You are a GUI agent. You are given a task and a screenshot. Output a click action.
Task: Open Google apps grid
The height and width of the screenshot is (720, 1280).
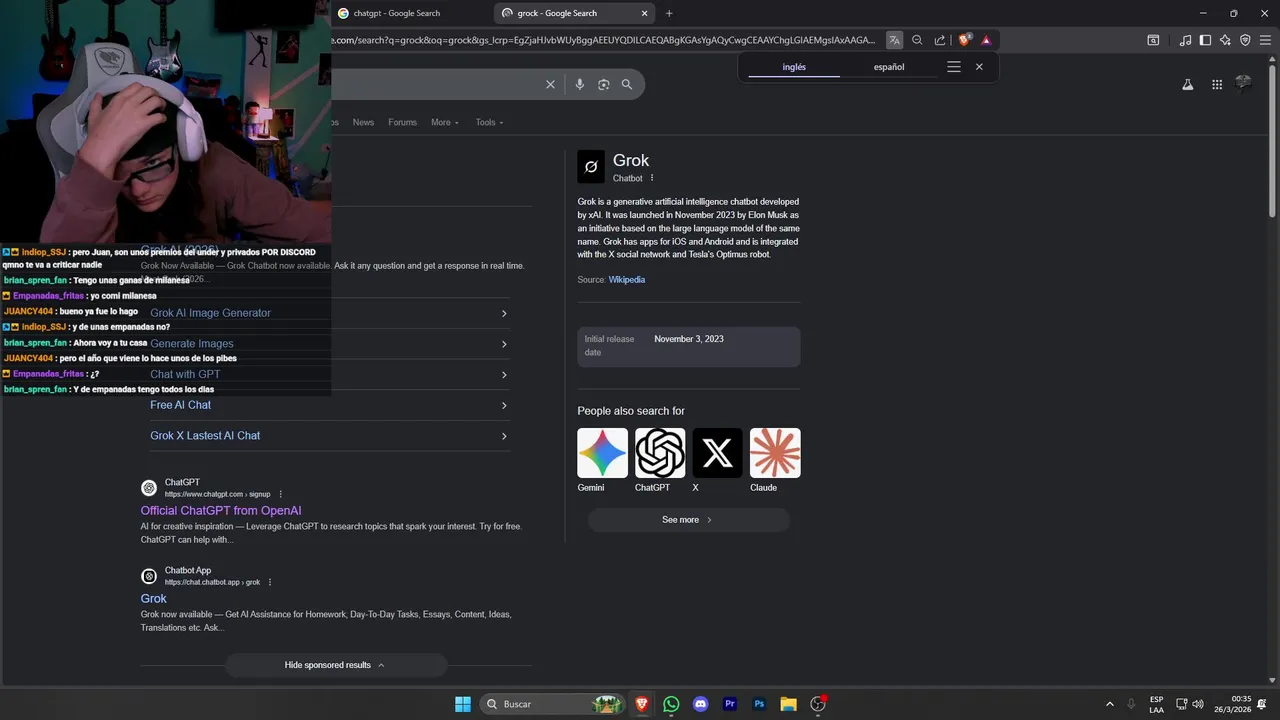tap(1217, 85)
